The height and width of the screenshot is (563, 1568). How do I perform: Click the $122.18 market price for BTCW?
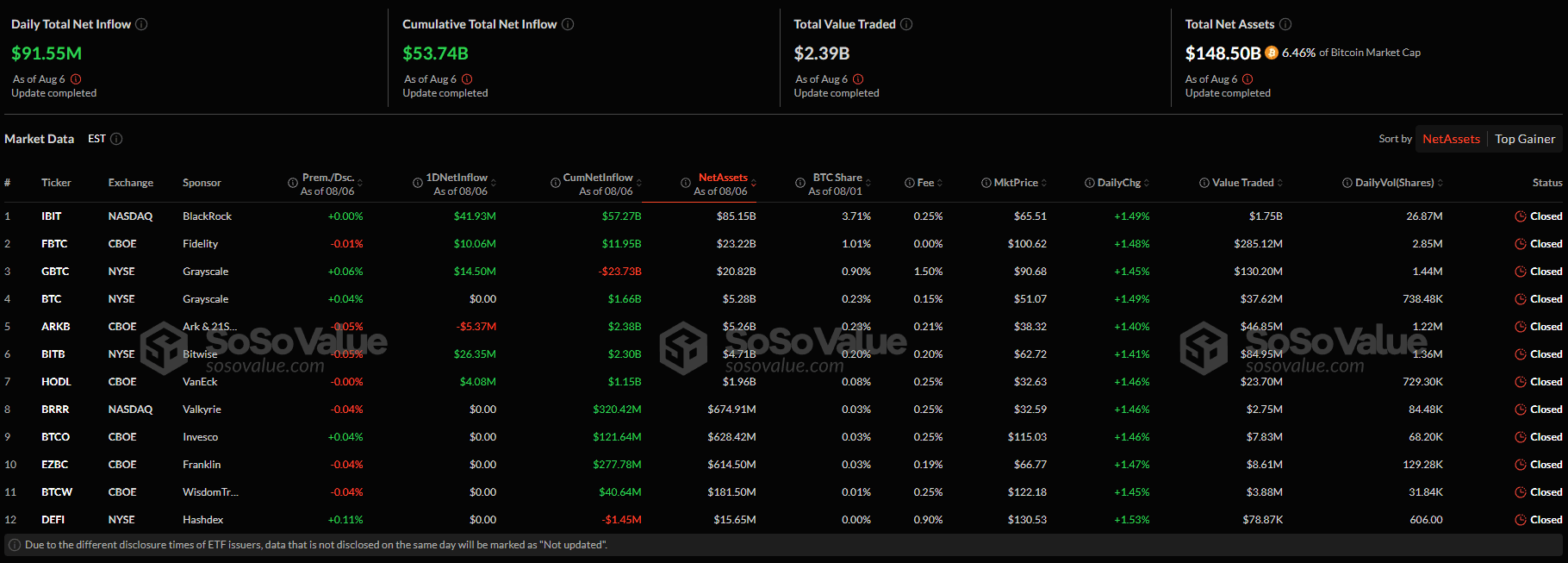(1027, 492)
